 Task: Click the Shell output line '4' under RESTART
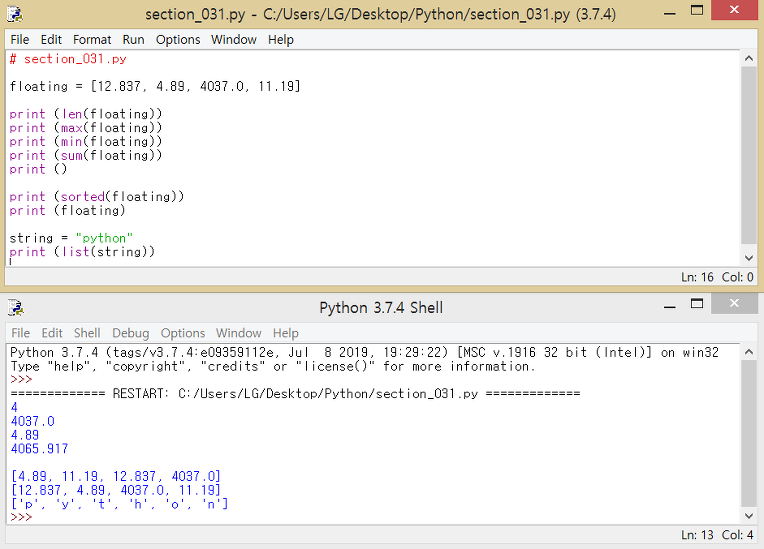tap(14, 407)
